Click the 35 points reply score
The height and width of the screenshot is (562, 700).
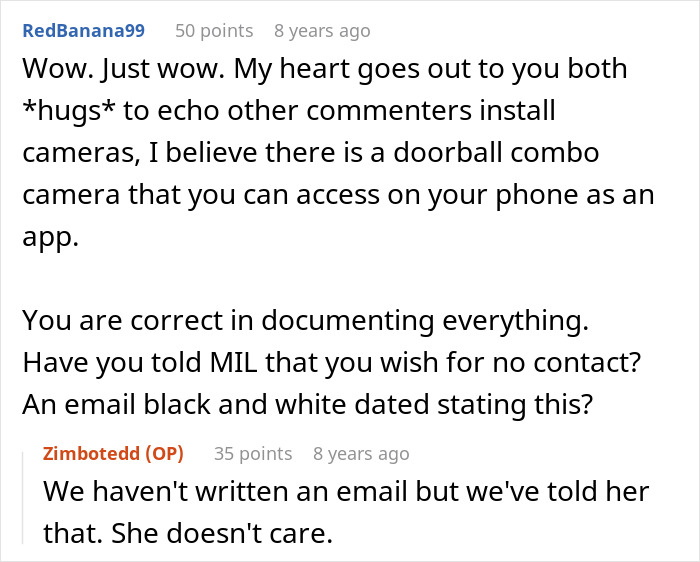click(253, 453)
